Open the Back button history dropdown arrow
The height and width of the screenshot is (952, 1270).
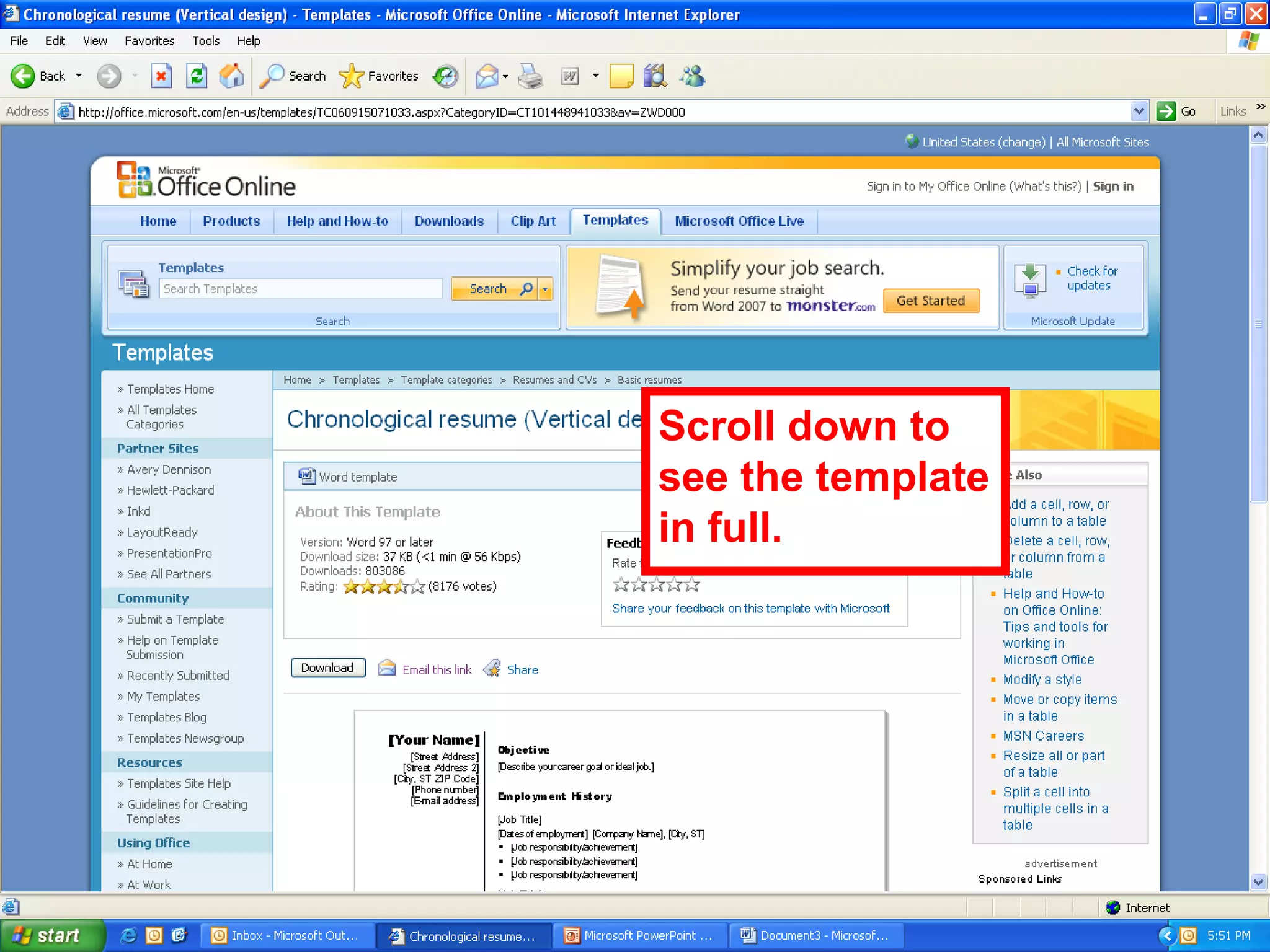click(x=79, y=76)
